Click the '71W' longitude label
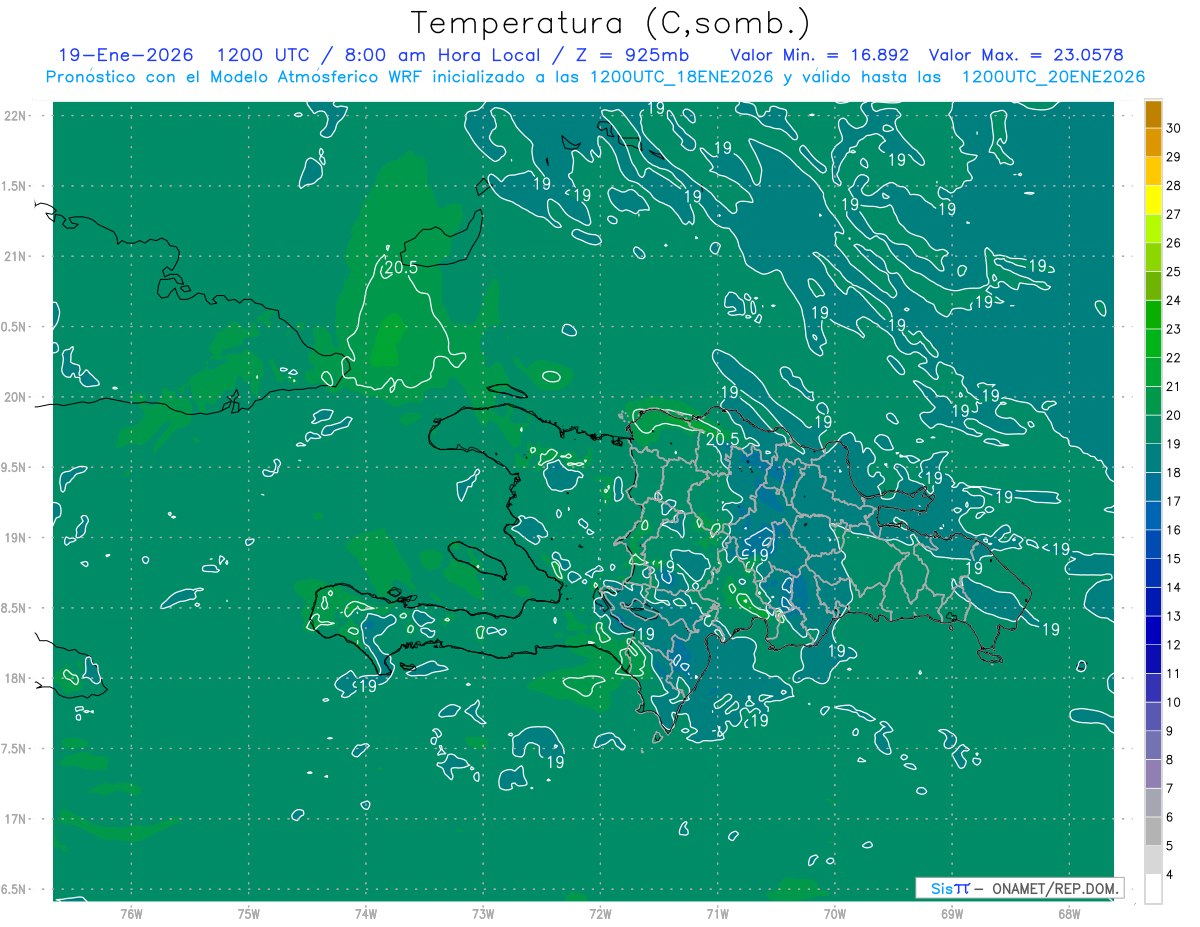 [x=717, y=913]
